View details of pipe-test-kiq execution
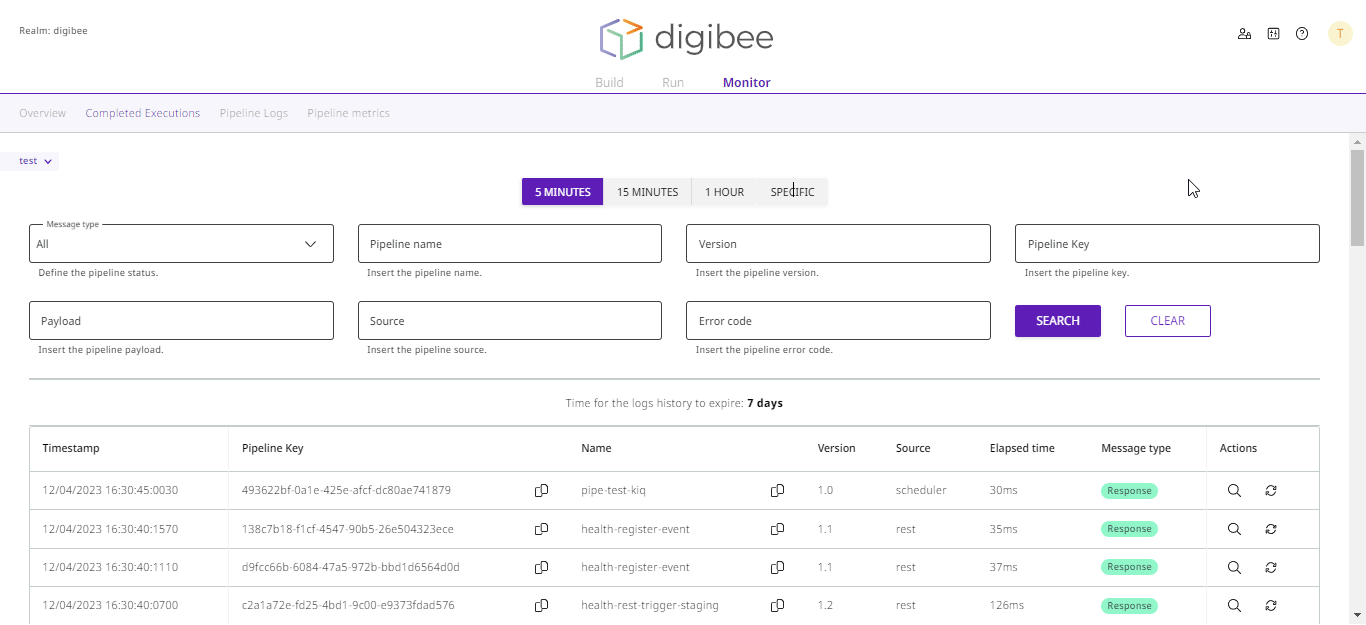This screenshot has height=625, width=1366. pos(1234,491)
